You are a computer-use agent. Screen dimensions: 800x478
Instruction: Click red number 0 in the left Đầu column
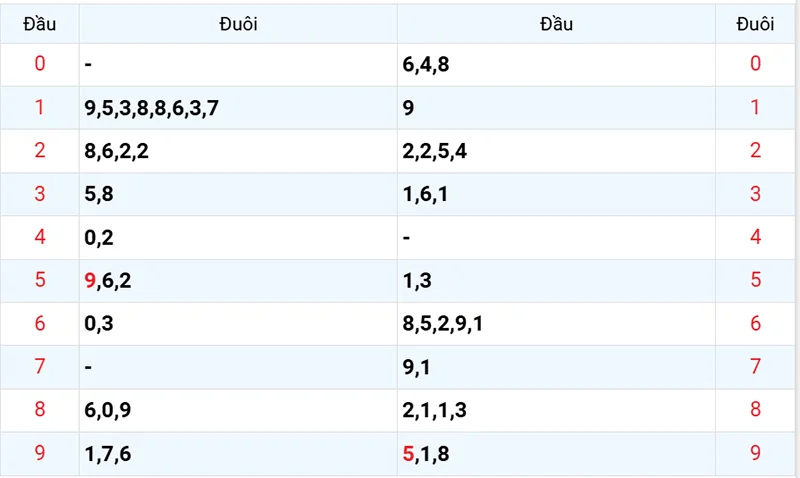click(x=40, y=65)
